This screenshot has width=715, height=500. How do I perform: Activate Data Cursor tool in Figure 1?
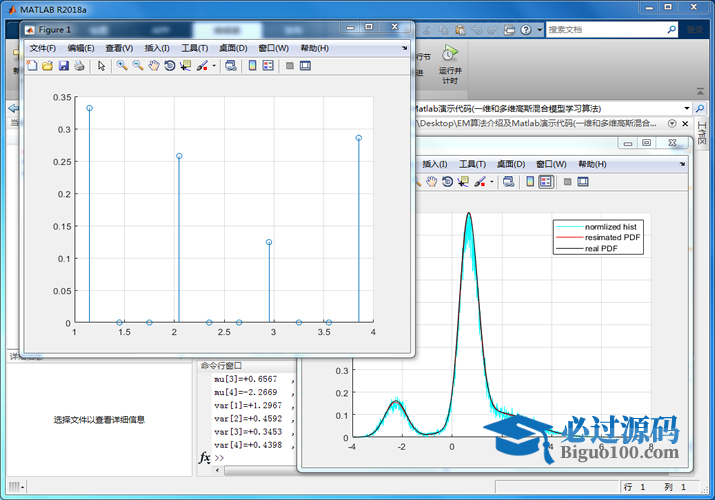tap(185, 66)
